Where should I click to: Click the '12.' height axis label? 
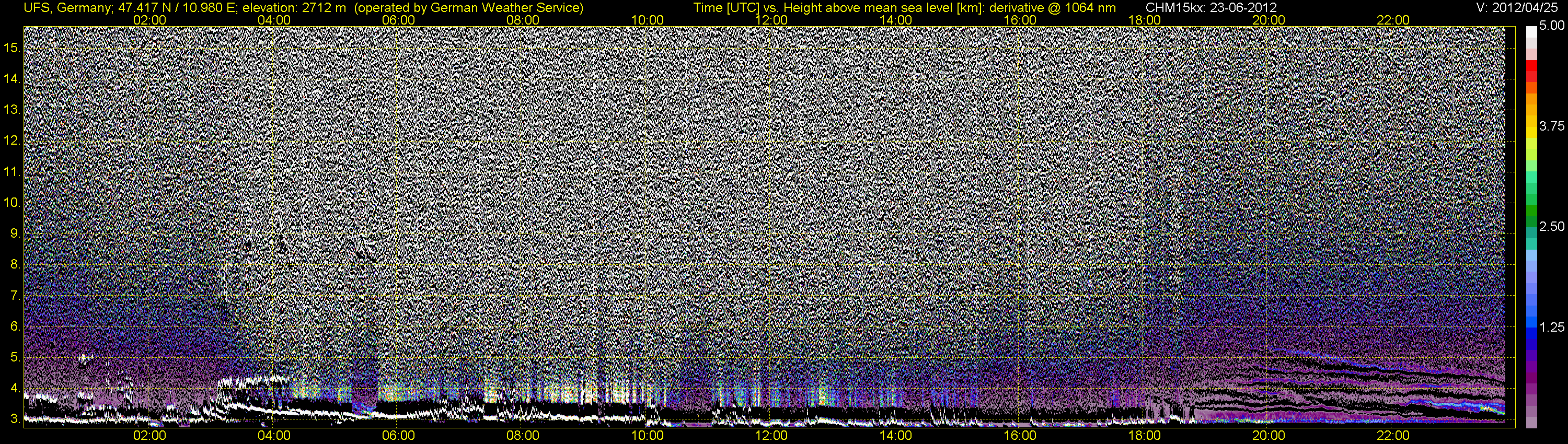13,141
